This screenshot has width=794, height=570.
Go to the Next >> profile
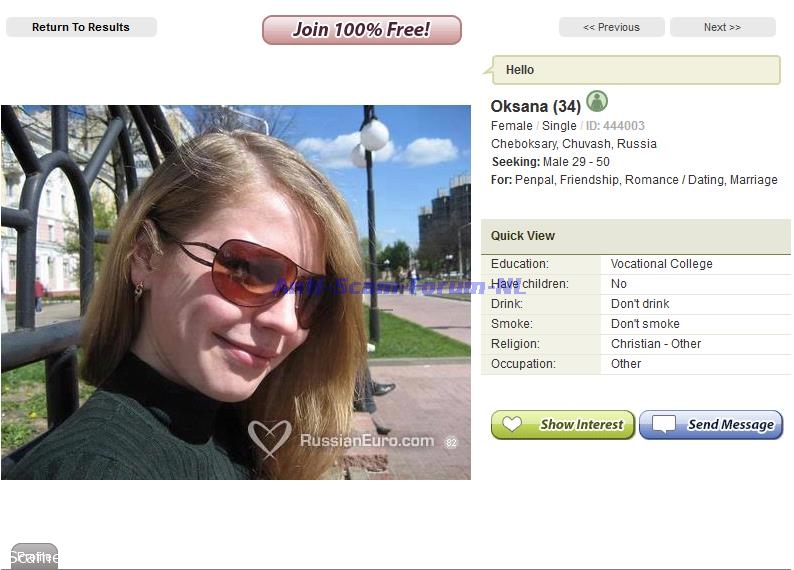pos(722,27)
